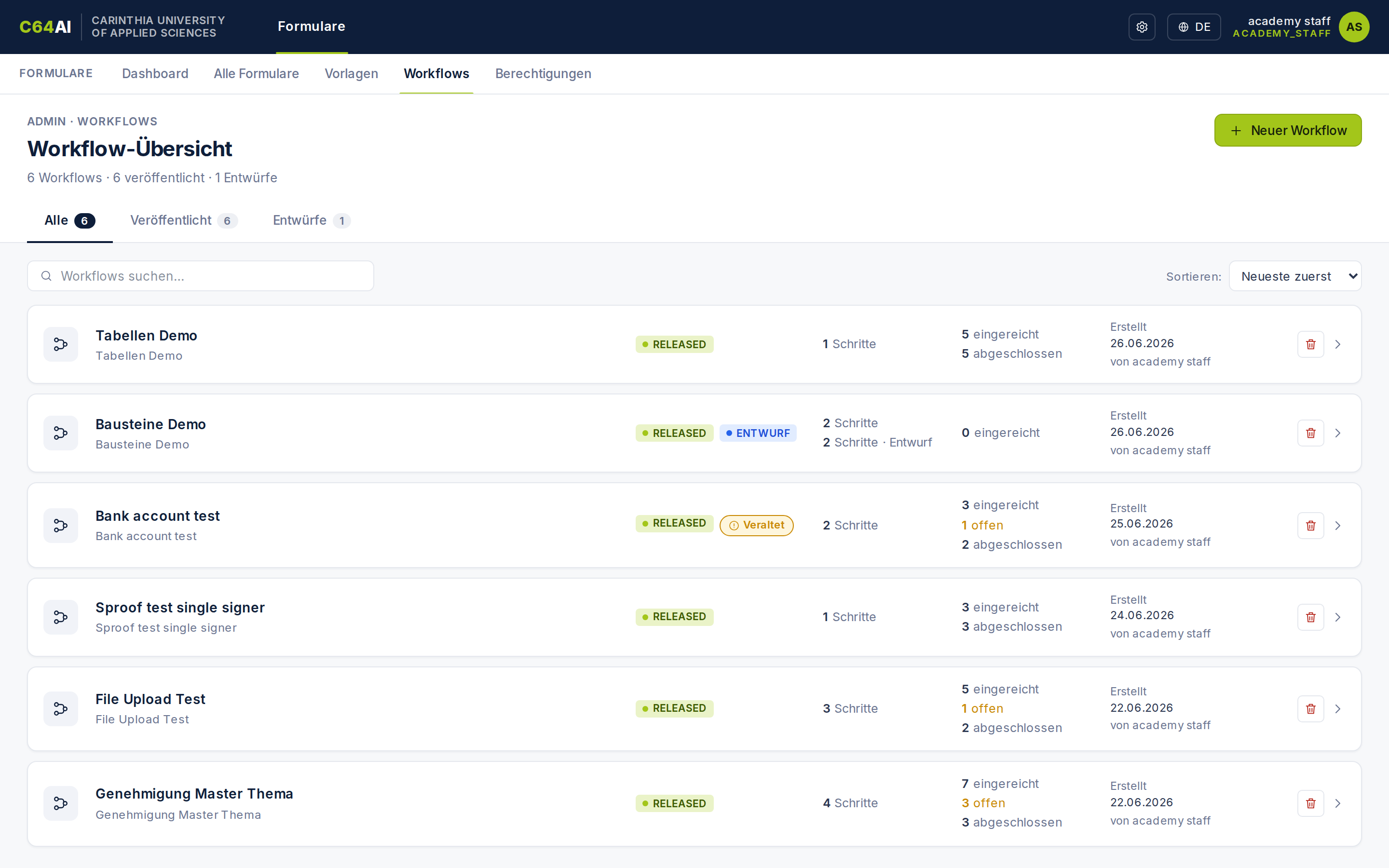Filter by Entwürfe workflows
Viewport: 1389px width, 868px height.
[x=312, y=220]
